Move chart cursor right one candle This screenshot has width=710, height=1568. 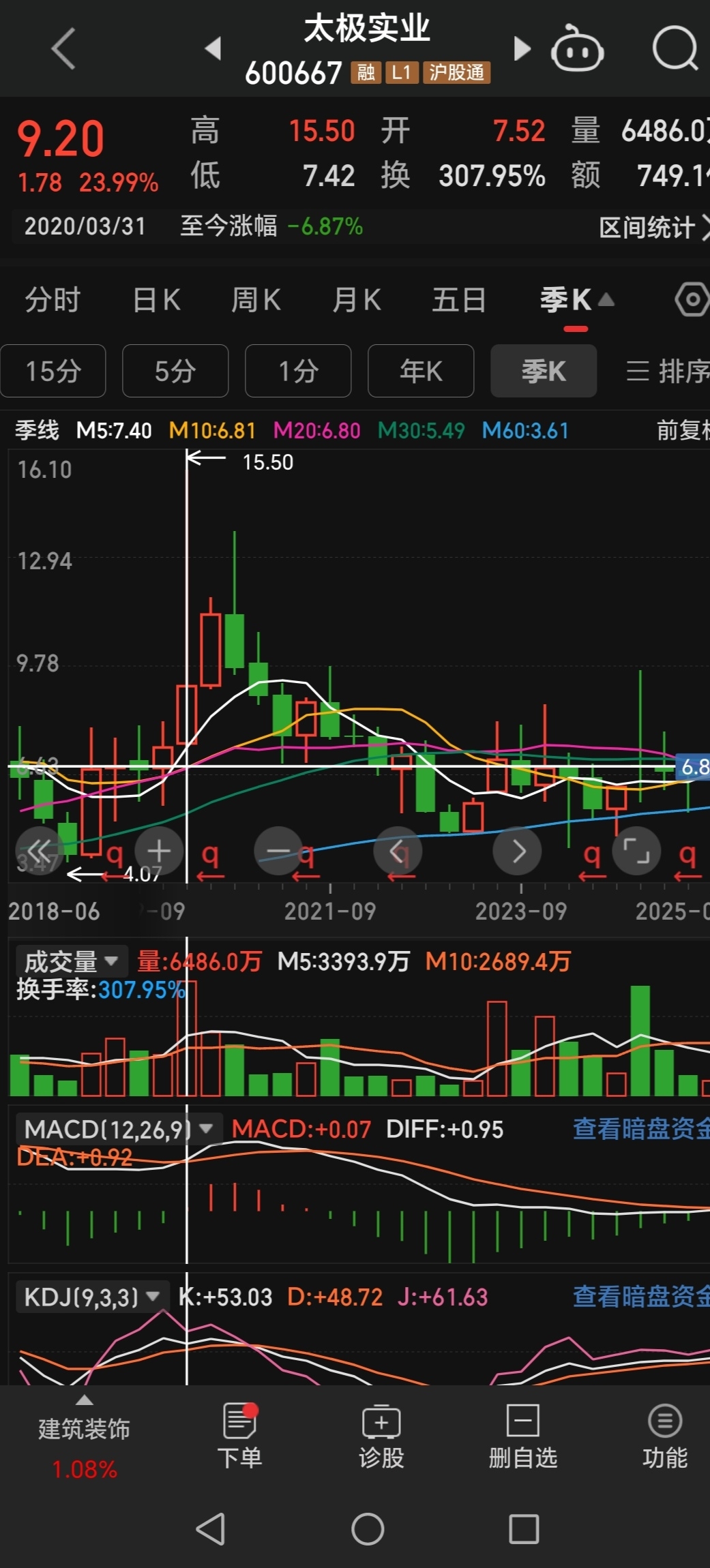(x=517, y=850)
